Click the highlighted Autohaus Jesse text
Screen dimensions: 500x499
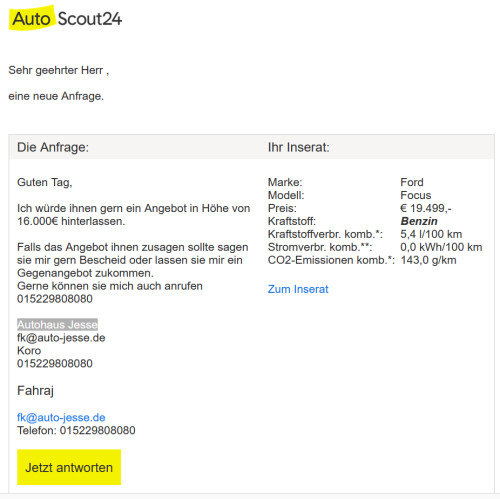pyautogui.click(x=57, y=324)
